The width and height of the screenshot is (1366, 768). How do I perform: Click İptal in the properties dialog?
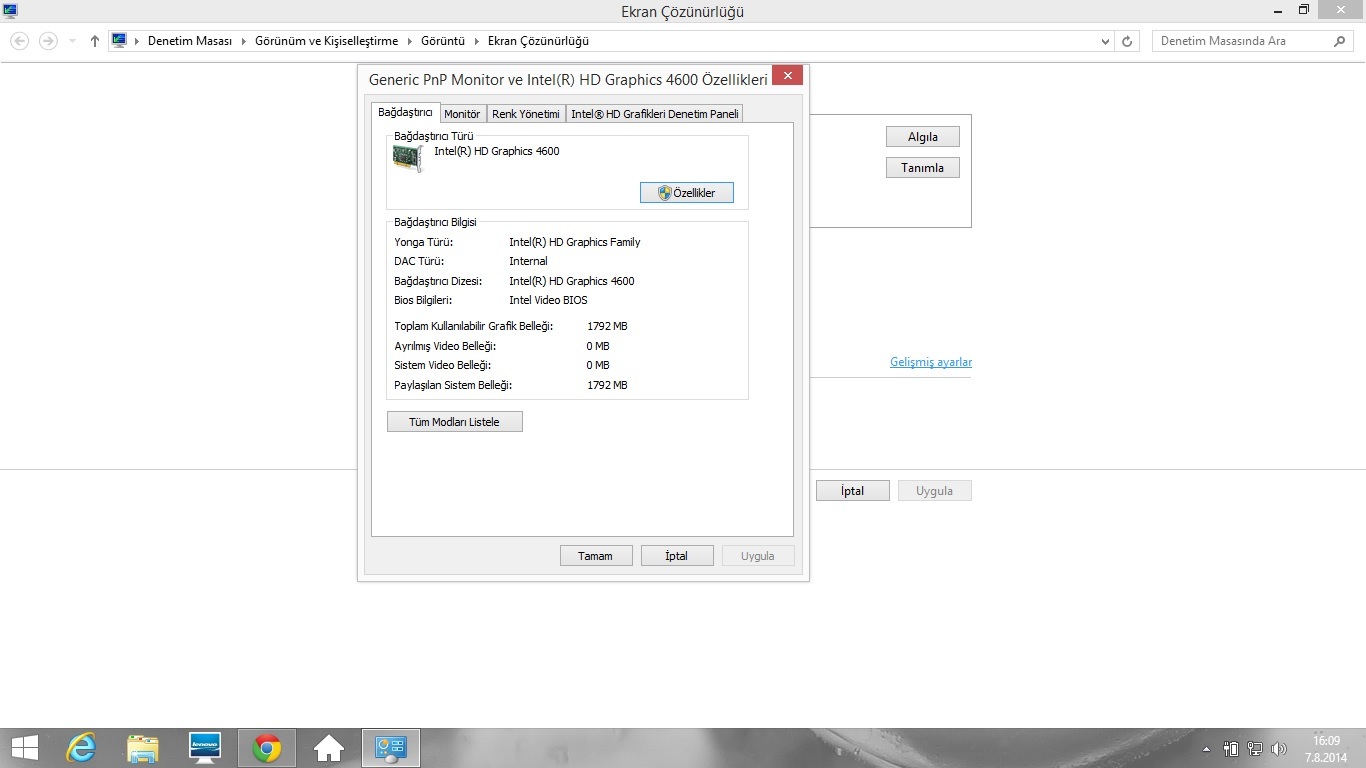(677, 556)
